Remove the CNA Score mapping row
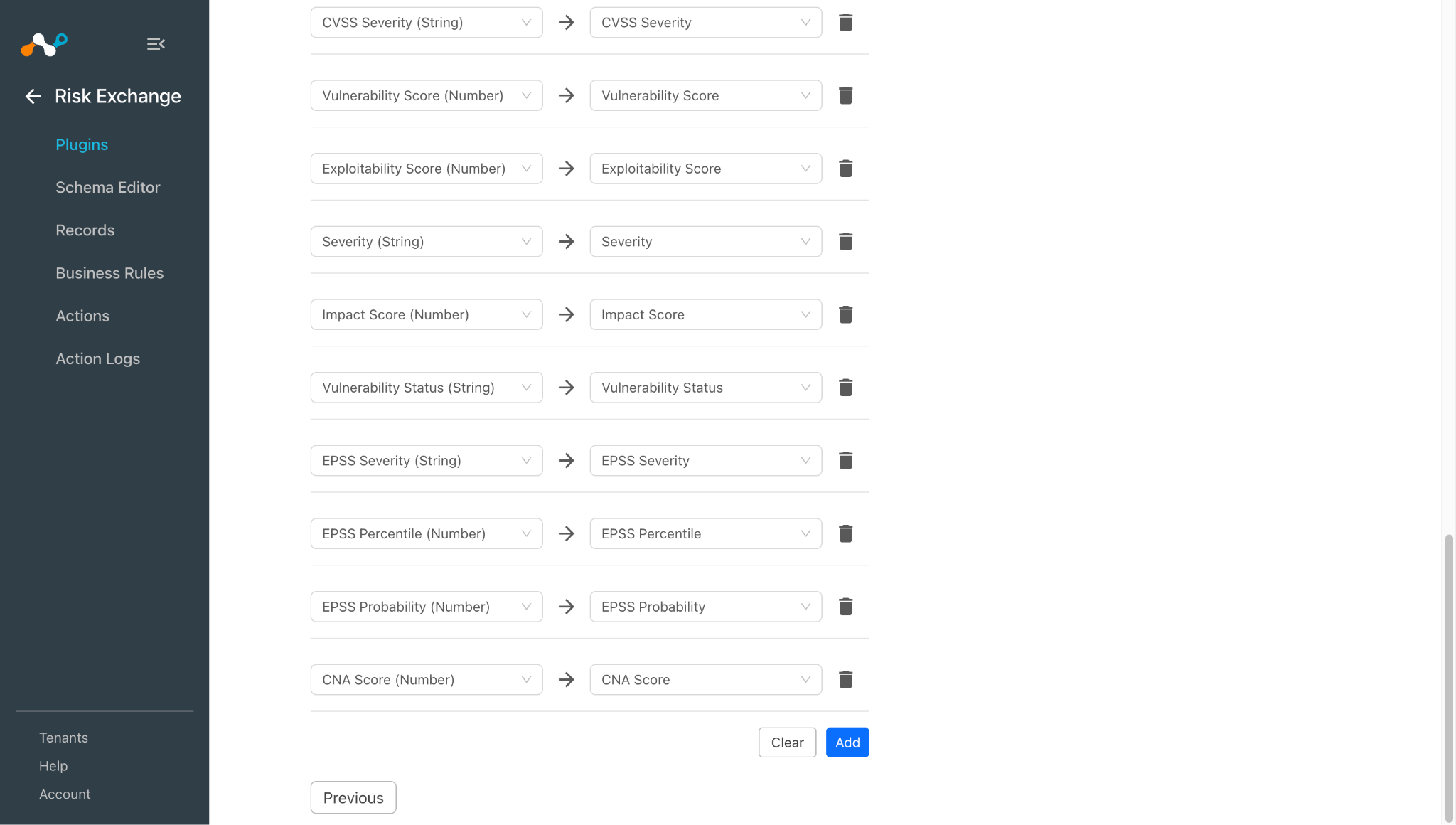 pyautogui.click(x=845, y=680)
